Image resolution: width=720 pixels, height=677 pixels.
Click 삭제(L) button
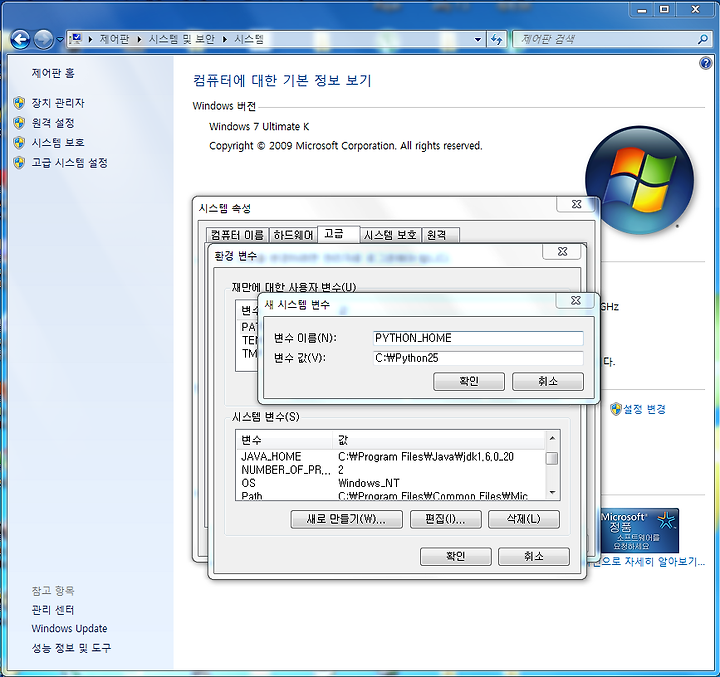524,519
